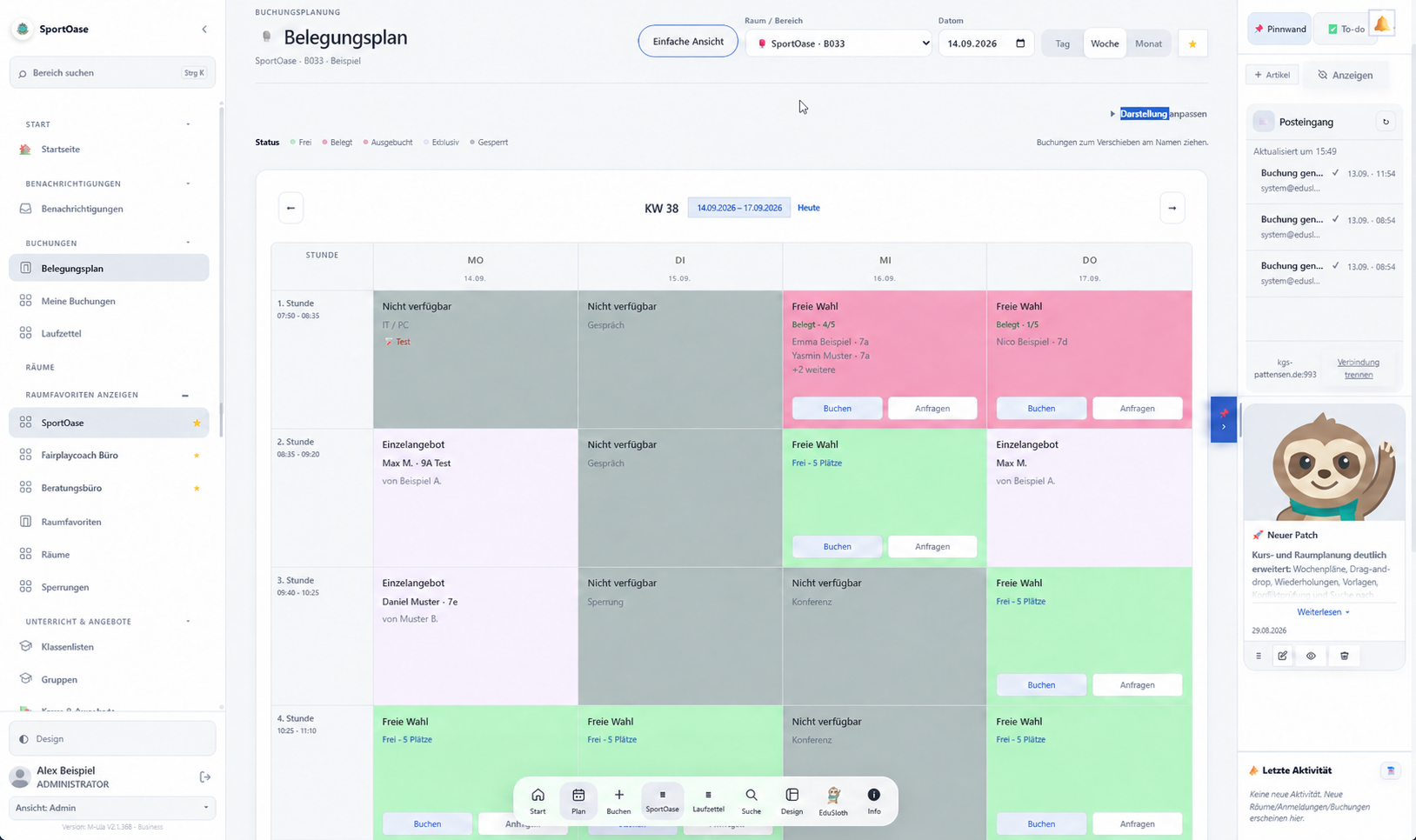Refresh the Posteingang inbox

pos(1386,122)
